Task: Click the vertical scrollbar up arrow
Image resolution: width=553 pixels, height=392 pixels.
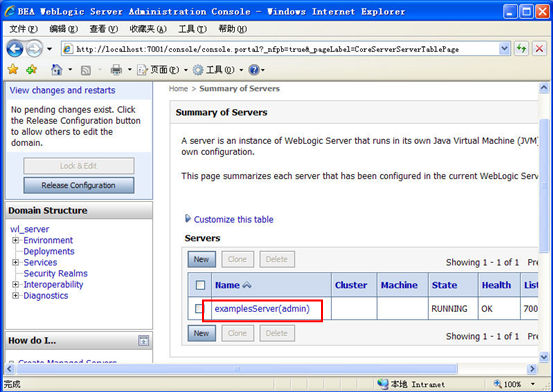Action: [x=544, y=88]
